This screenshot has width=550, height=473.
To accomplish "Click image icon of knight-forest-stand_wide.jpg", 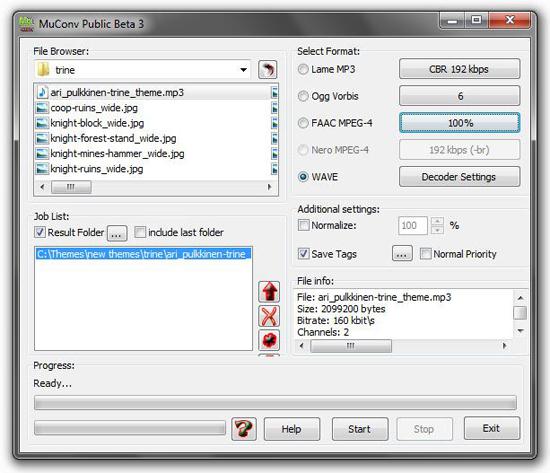I will pos(42,139).
